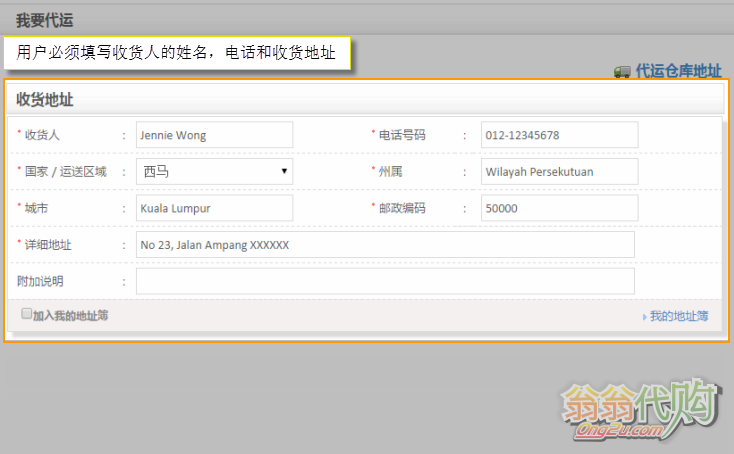Open the 代运仓库地址 link
The height and width of the screenshot is (454, 734).
tap(678, 71)
